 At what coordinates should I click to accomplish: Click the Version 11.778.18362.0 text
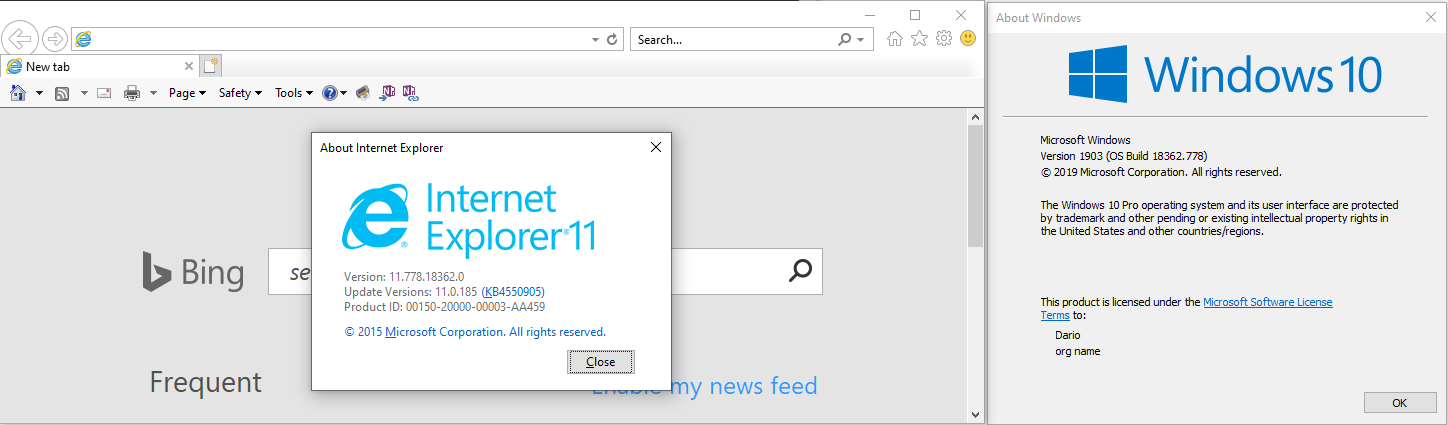point(404,277)
